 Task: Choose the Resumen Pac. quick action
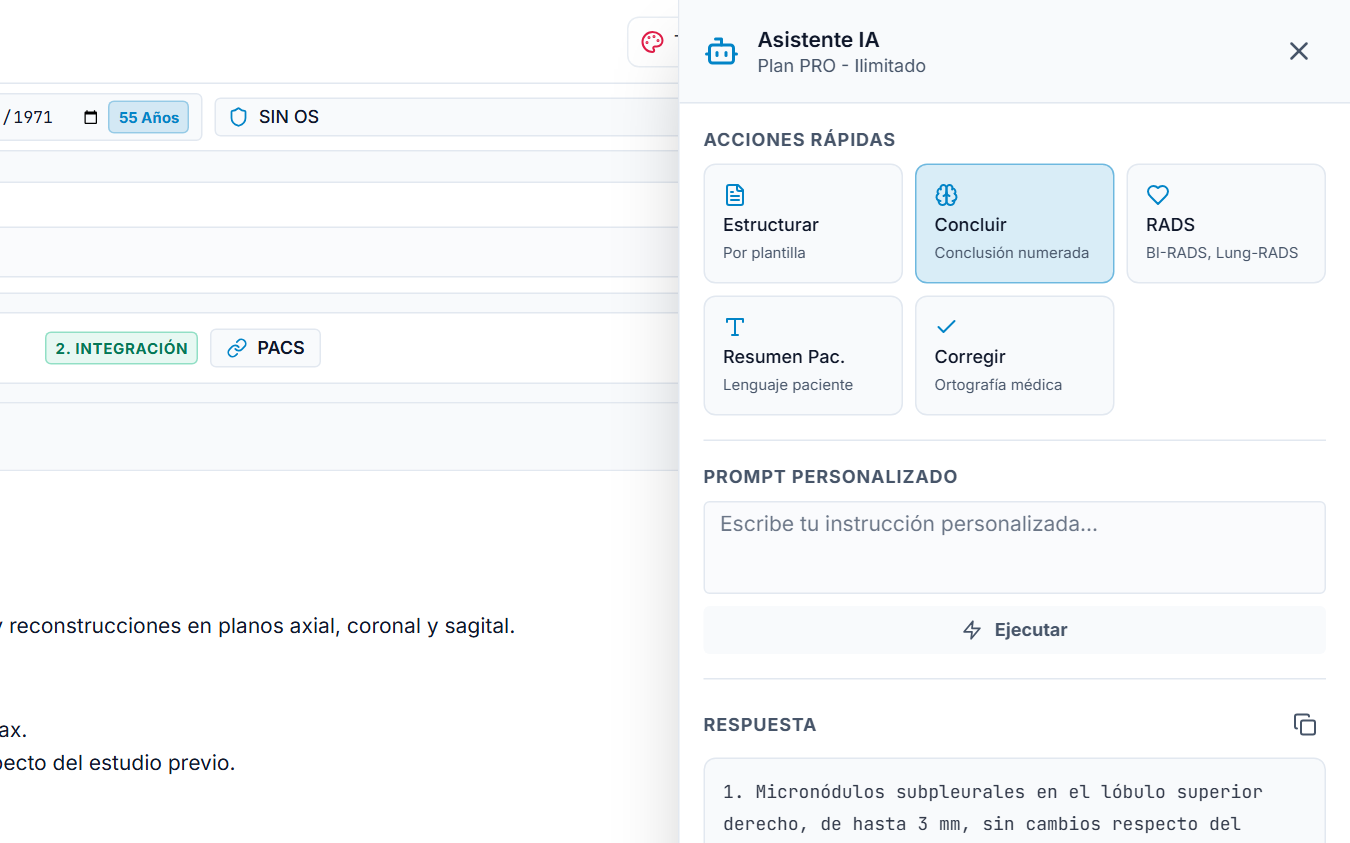pos(803,356)
